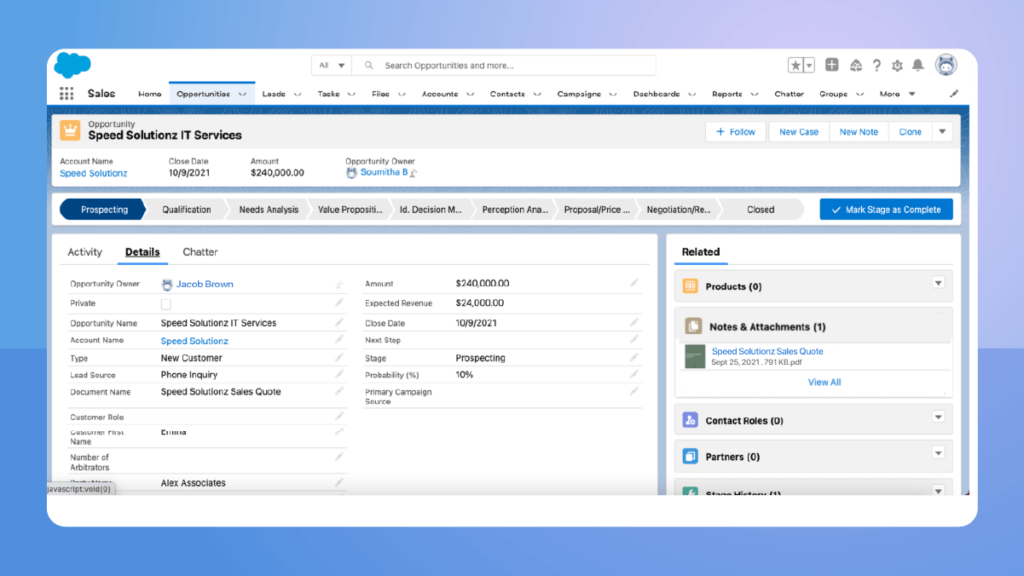This screenshot has height=576, width=1024.
Task: Open the favorites list dropdown arrow
Action: tap(809, 65)
